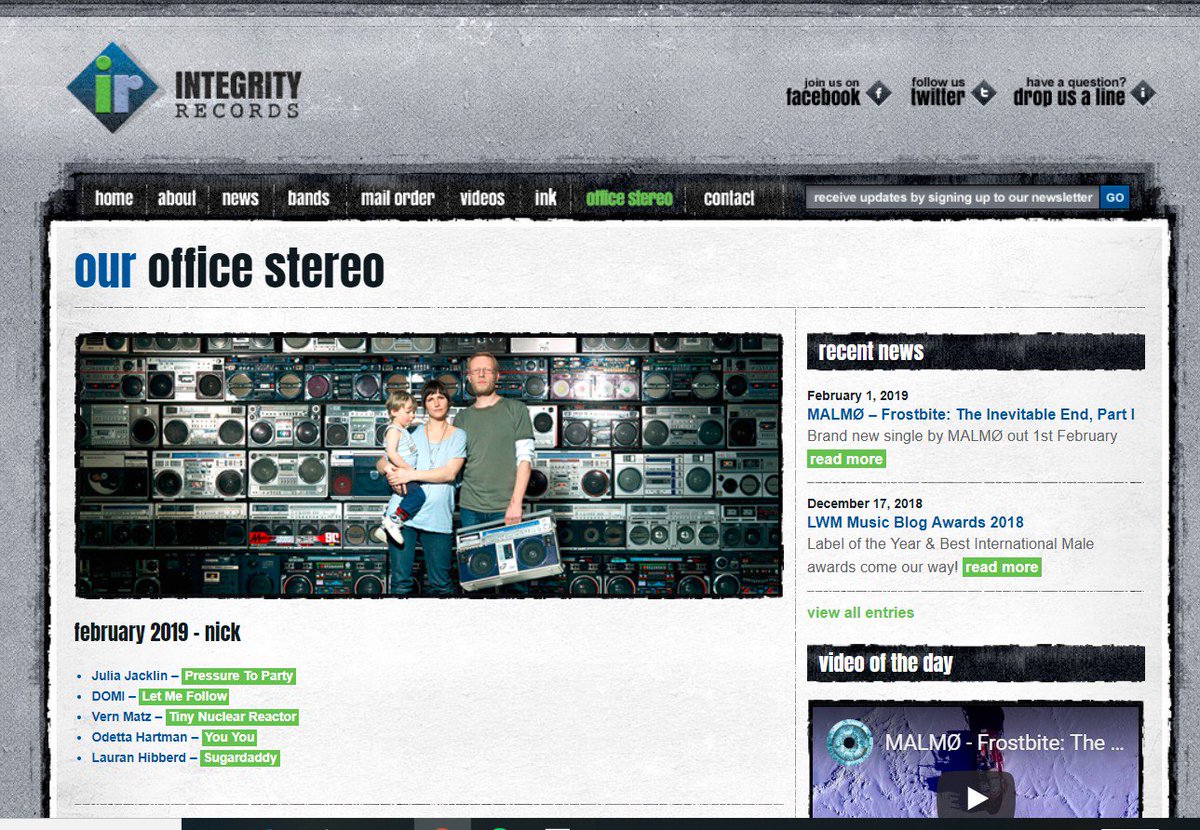Open the ink menu item
The height and width of the screenshot is (830, 1200).
pyautogui.click(x=545, y=198)
